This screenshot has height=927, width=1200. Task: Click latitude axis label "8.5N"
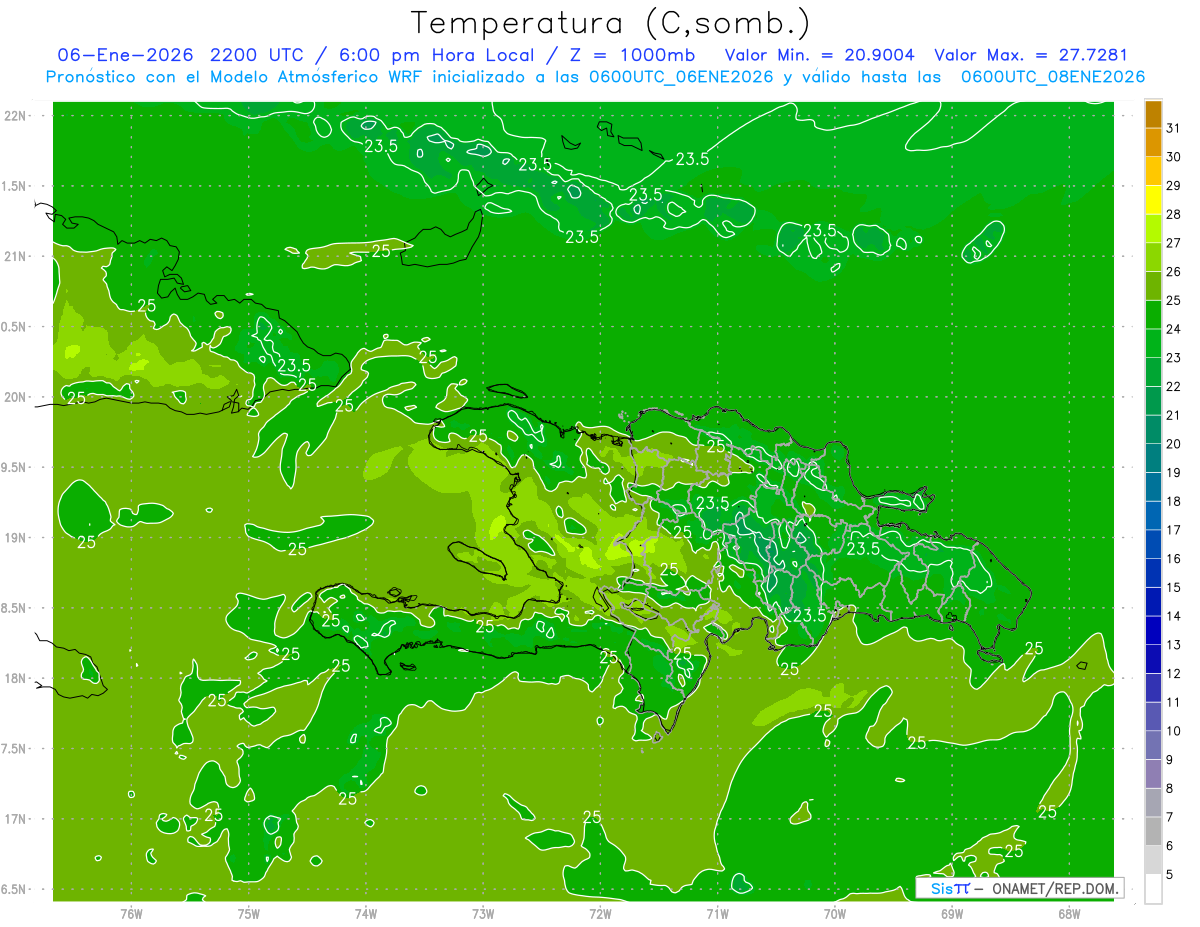15,608
